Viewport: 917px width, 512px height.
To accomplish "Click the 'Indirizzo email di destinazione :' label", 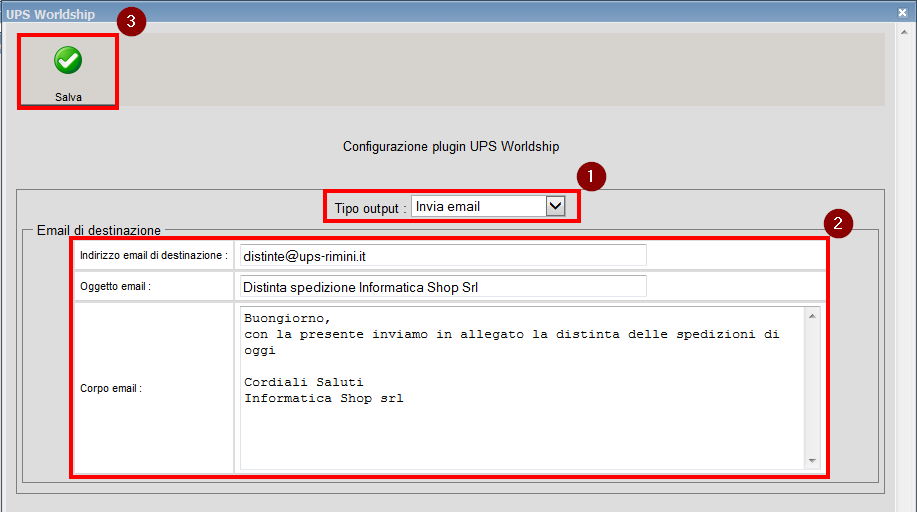I will 154,255.
